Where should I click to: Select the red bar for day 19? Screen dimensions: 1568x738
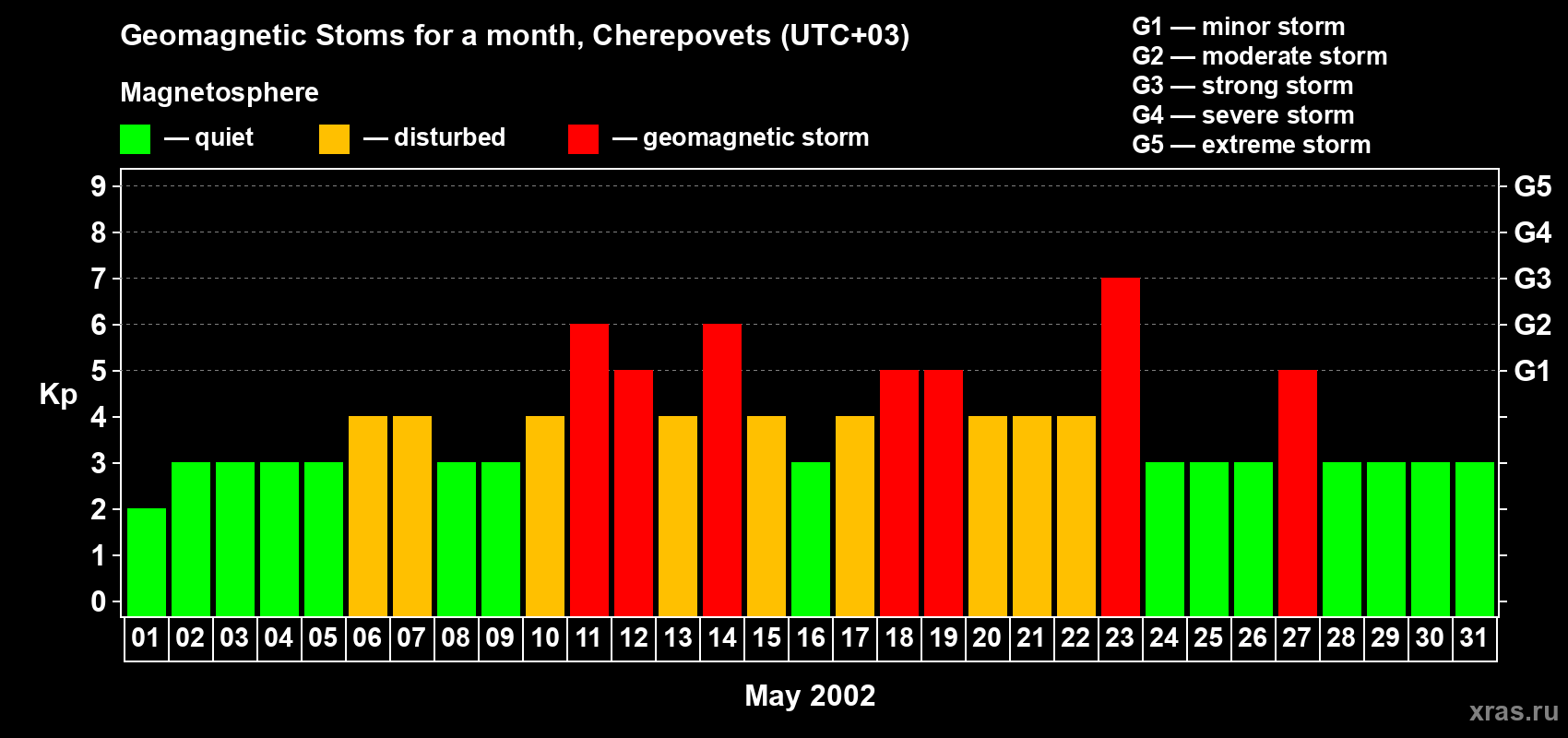944,493
